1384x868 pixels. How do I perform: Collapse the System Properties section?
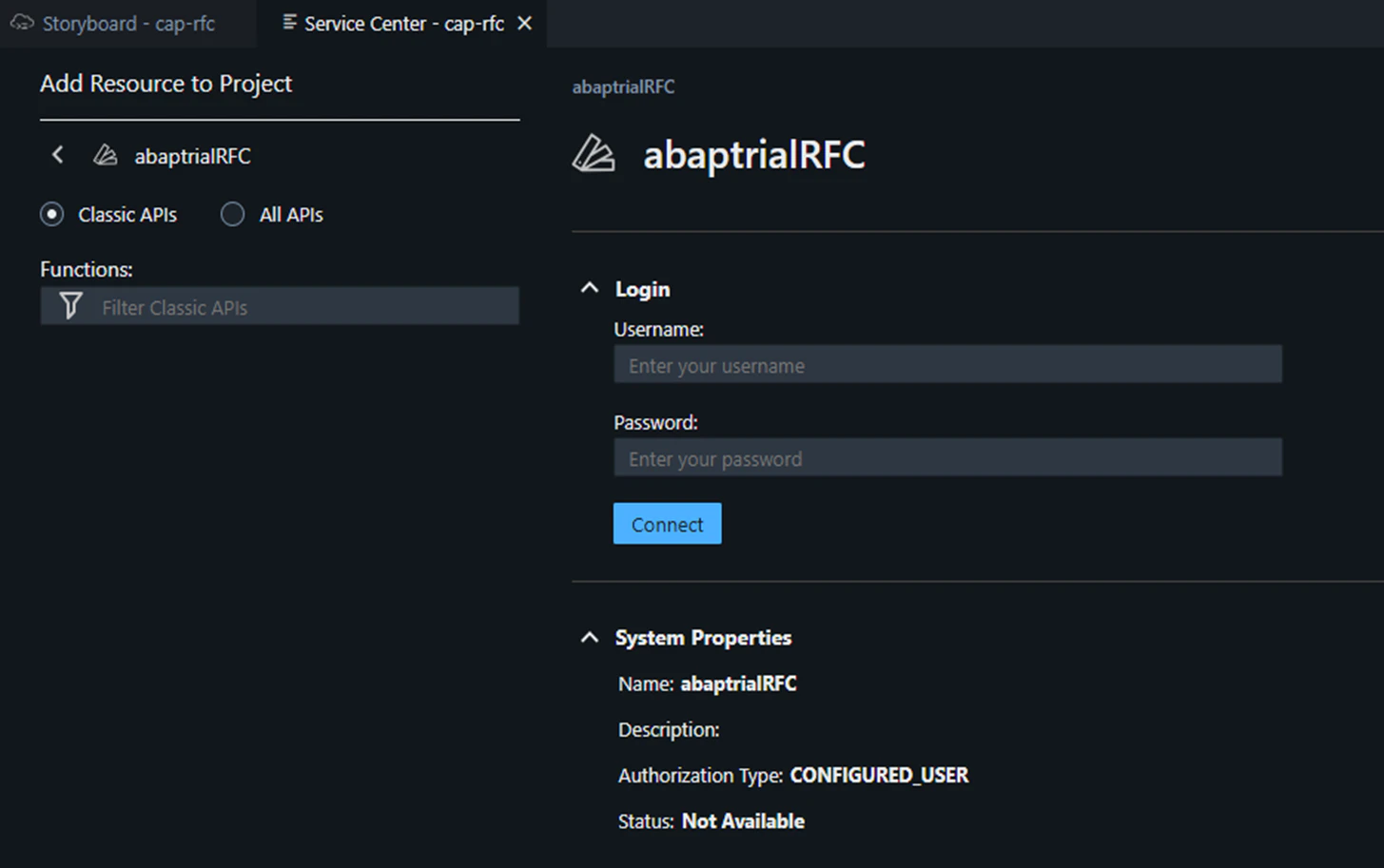tap(590, 637)
